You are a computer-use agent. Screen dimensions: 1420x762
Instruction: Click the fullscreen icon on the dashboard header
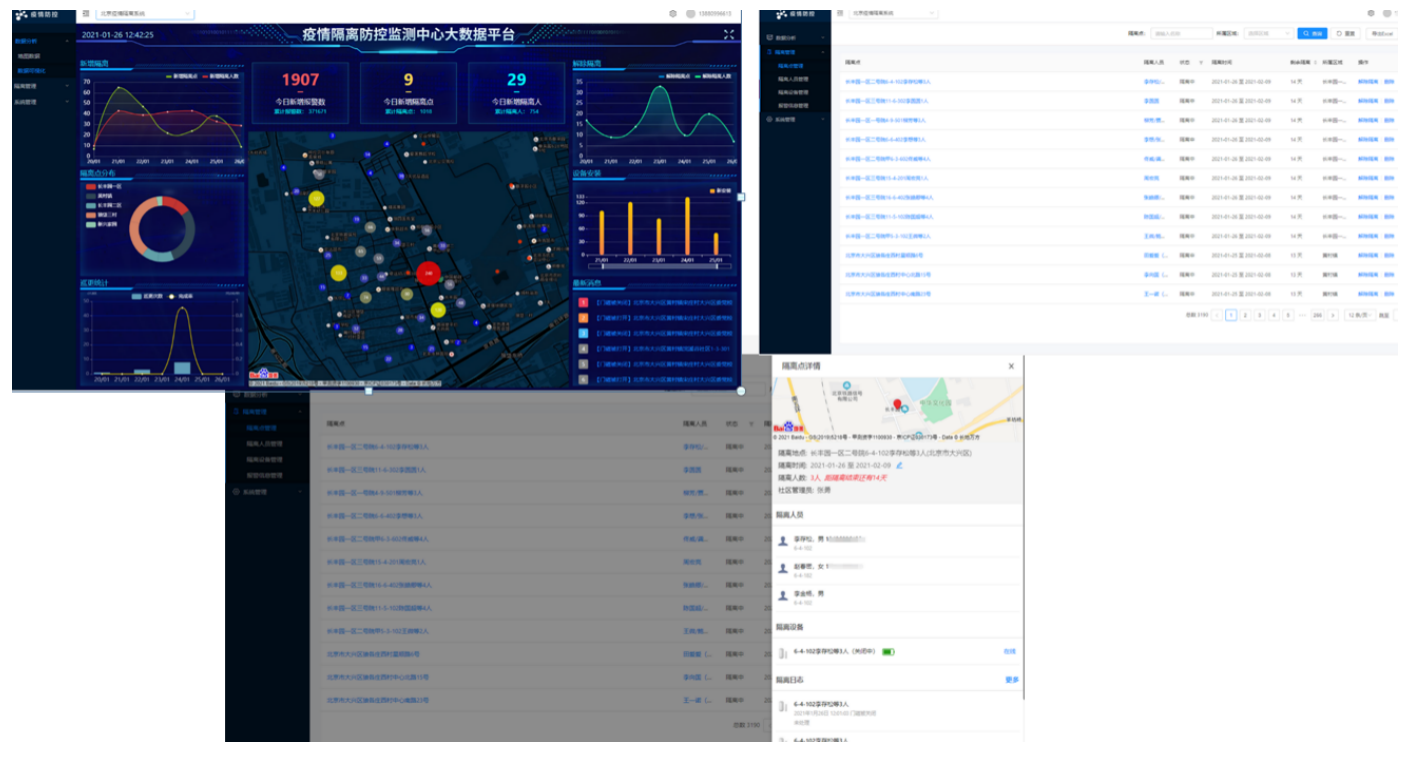(x=728, y=34)
